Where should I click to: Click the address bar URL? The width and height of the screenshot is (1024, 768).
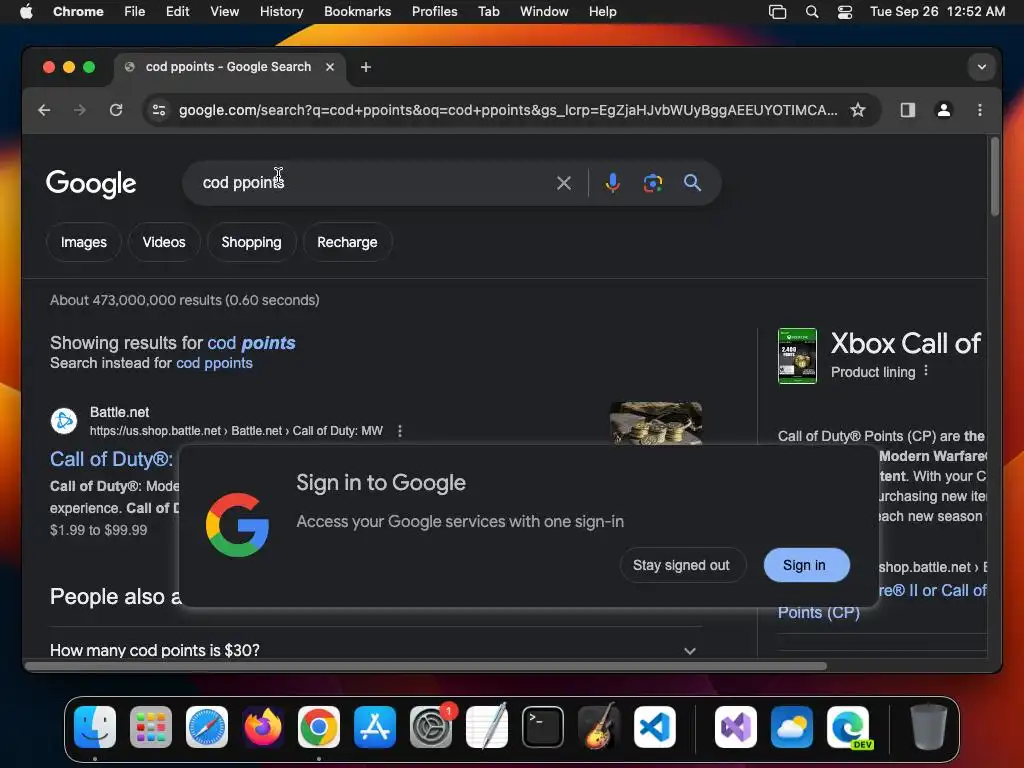click(507, 110)
